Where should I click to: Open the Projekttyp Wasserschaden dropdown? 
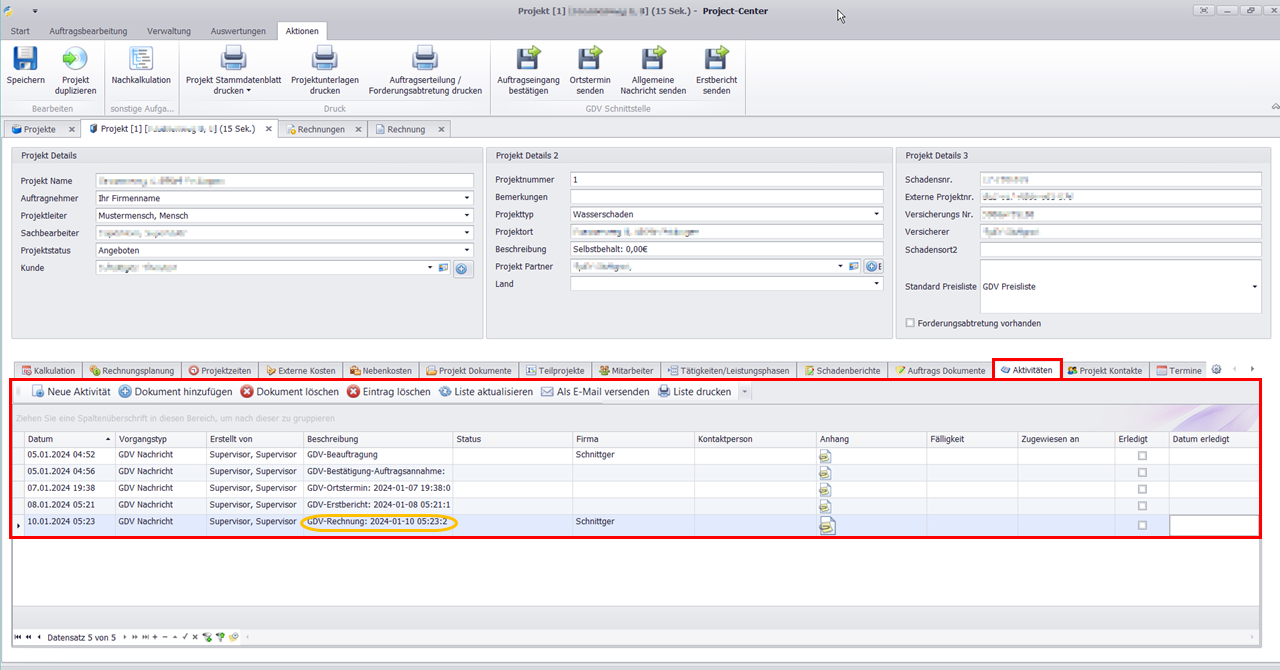pyautogui.click(x=877, y=214)
